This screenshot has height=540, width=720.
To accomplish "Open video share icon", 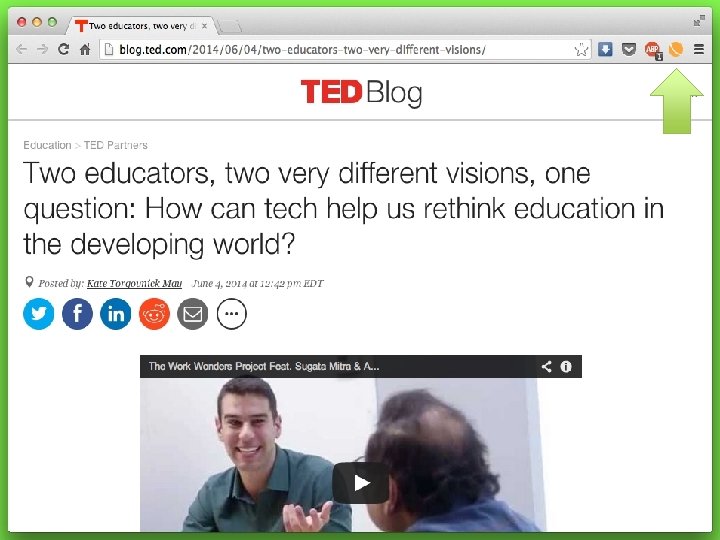I will (x=546, y=366).
